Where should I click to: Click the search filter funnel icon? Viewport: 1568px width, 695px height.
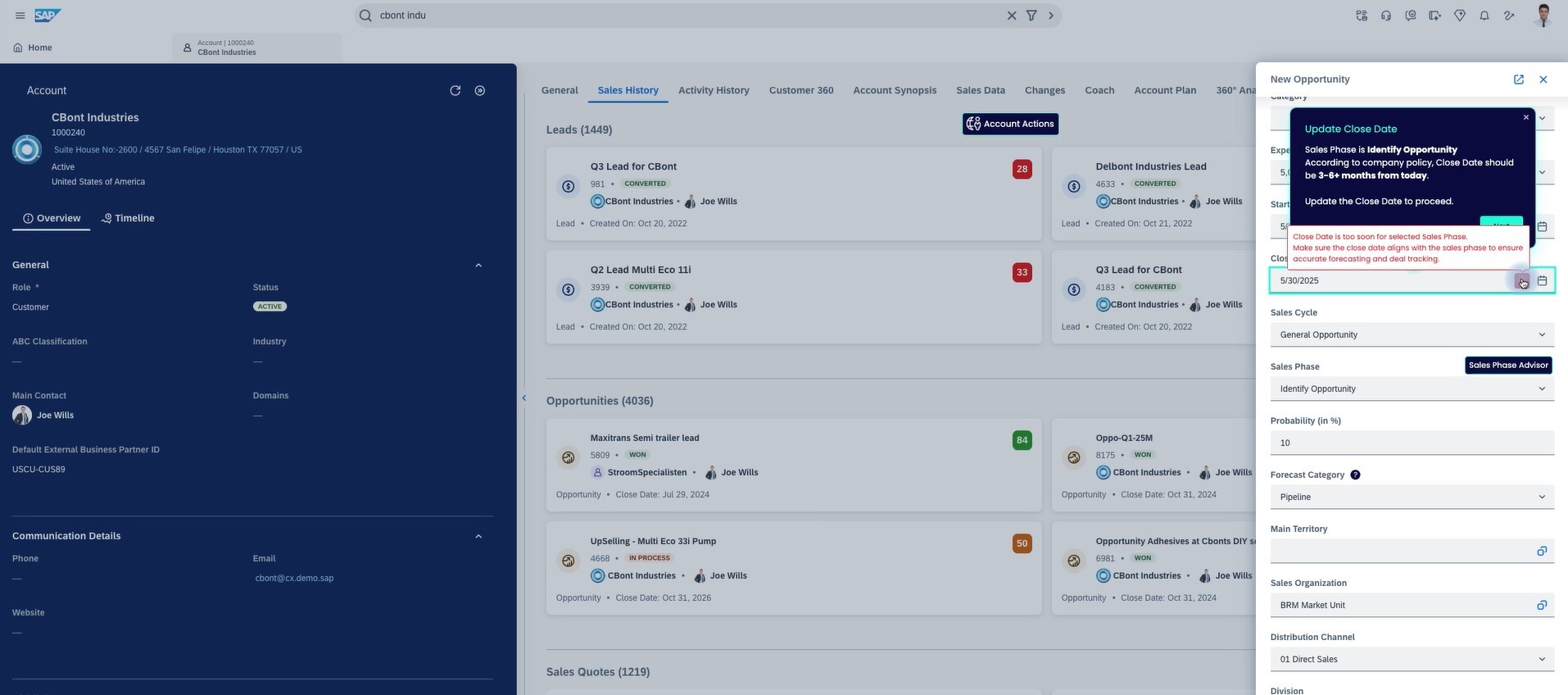click(1031, 16)
